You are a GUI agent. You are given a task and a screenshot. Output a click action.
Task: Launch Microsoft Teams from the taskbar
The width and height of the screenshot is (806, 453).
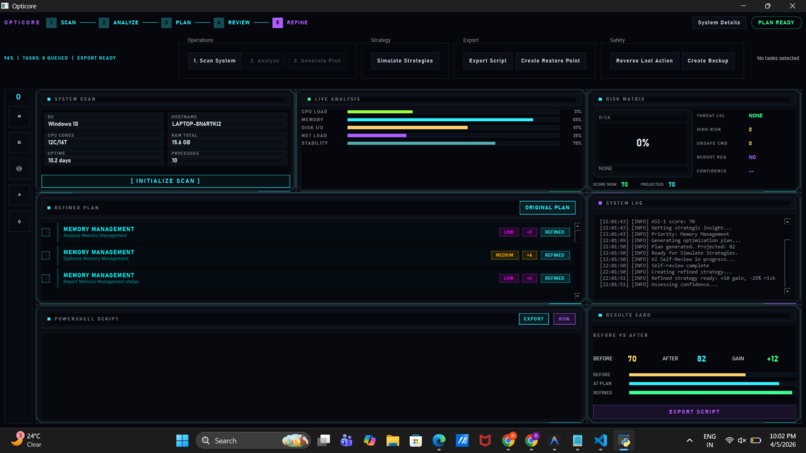(346, 441)
